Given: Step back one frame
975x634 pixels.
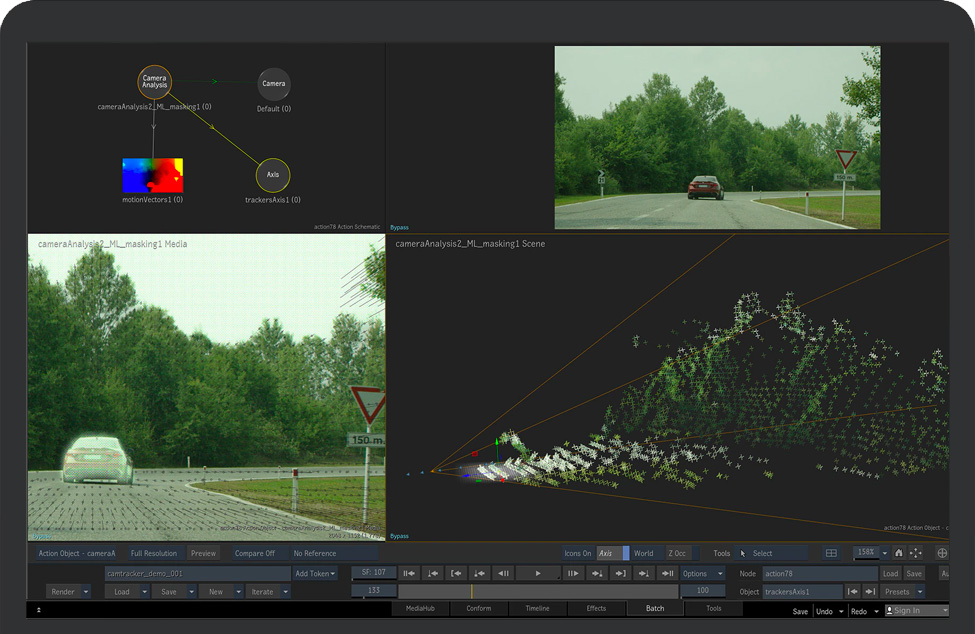Looking at the screenshot, I should 504,573.
